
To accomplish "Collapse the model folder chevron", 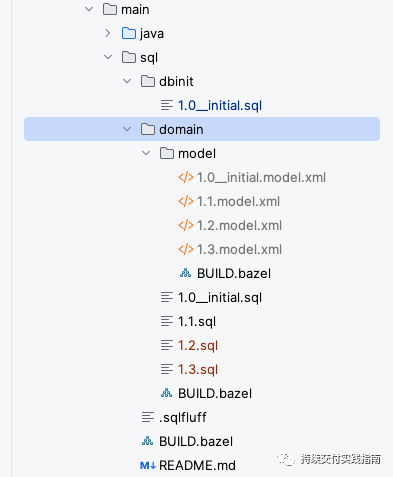I will [146, 153].
